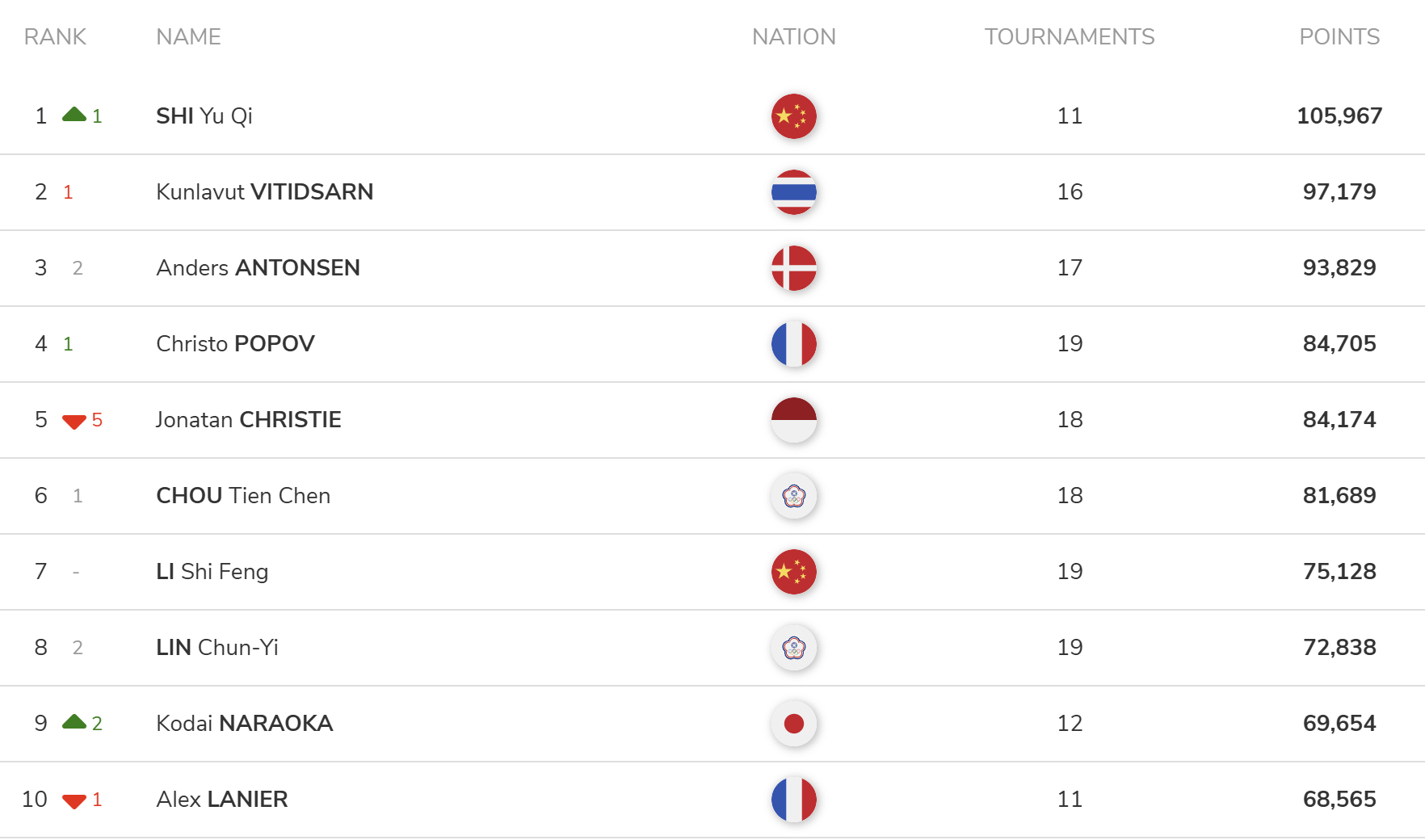Click the TOURNAMENTS column header
This screenshot has height=840, width=1425.
click(1069, 37)
